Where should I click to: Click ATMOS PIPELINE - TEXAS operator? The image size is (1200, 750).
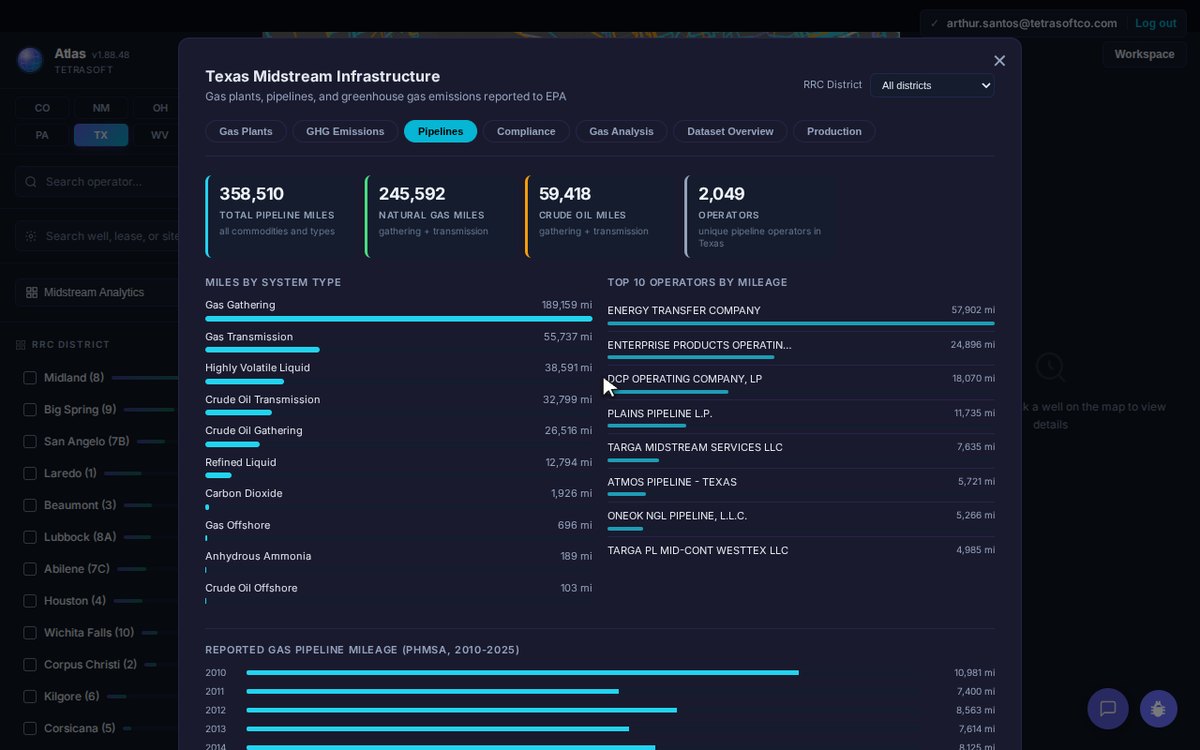point(672,482)
